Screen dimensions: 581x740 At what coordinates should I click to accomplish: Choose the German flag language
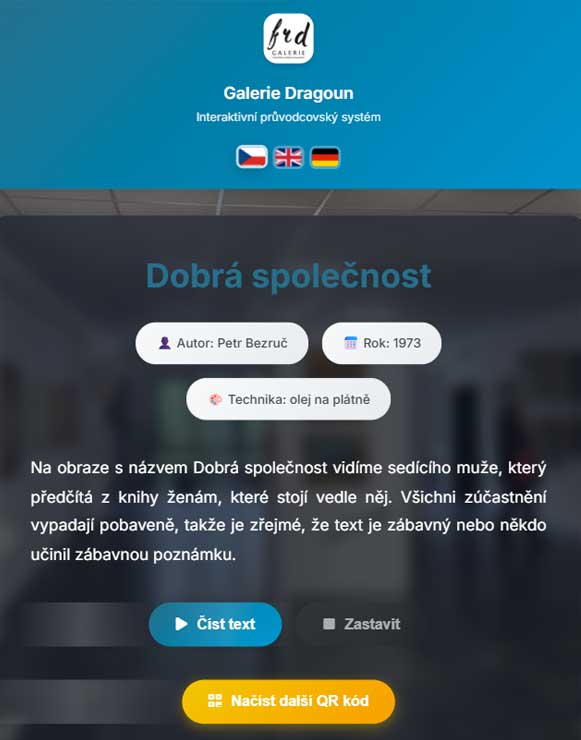tap(325, 157)
